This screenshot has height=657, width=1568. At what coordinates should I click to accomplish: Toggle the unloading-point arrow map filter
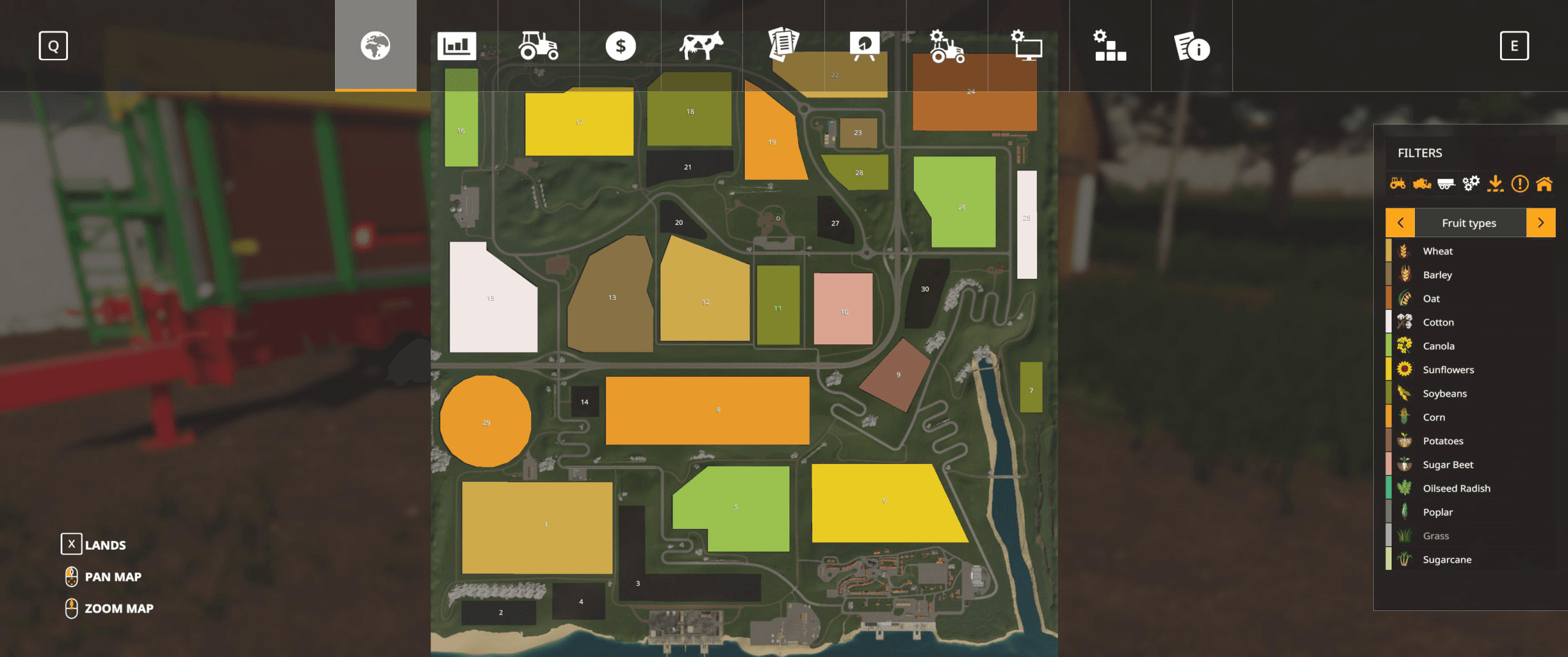(1495, 183)
